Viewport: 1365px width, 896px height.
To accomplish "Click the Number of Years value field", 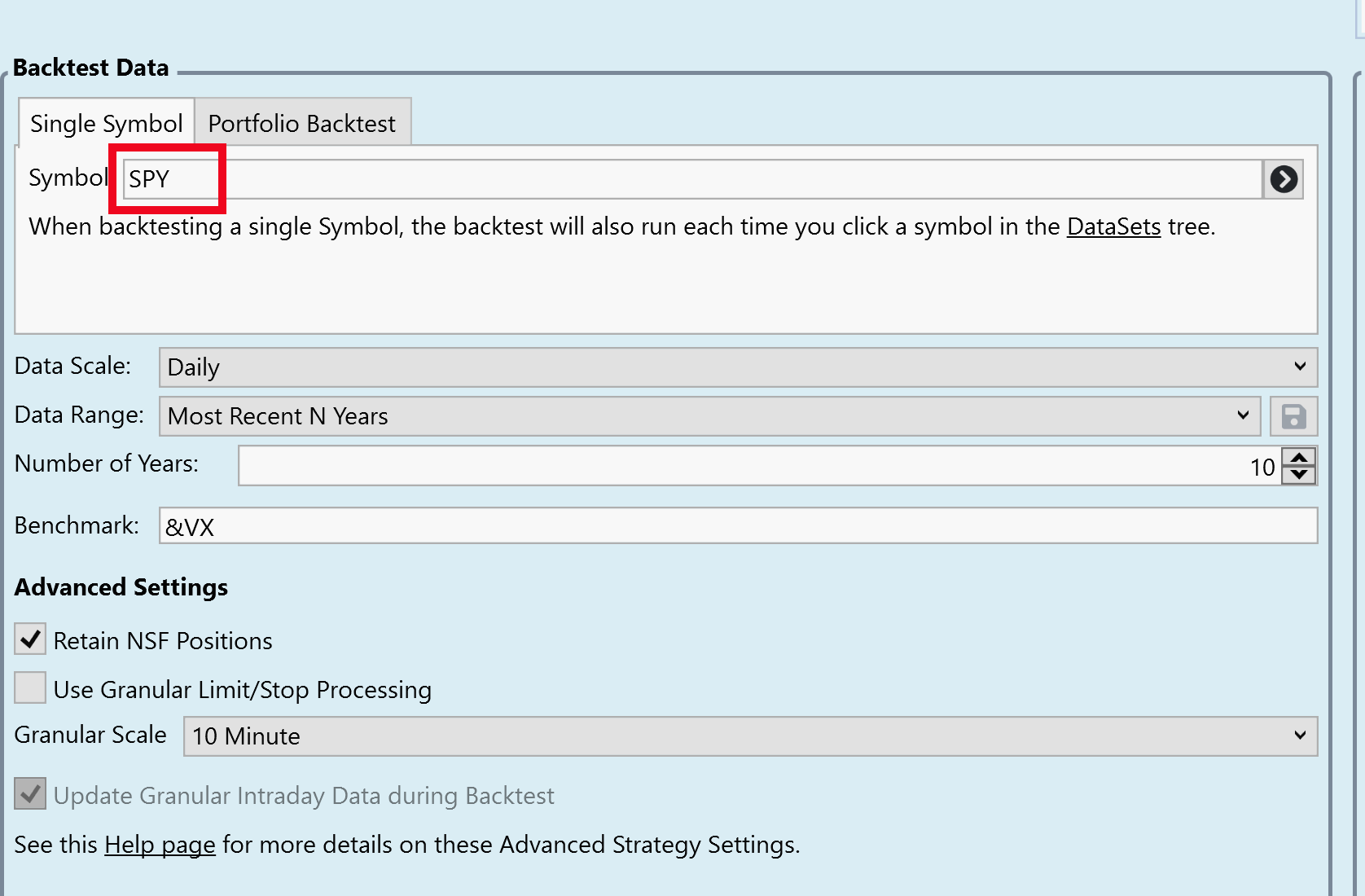I will coord(757,466).
